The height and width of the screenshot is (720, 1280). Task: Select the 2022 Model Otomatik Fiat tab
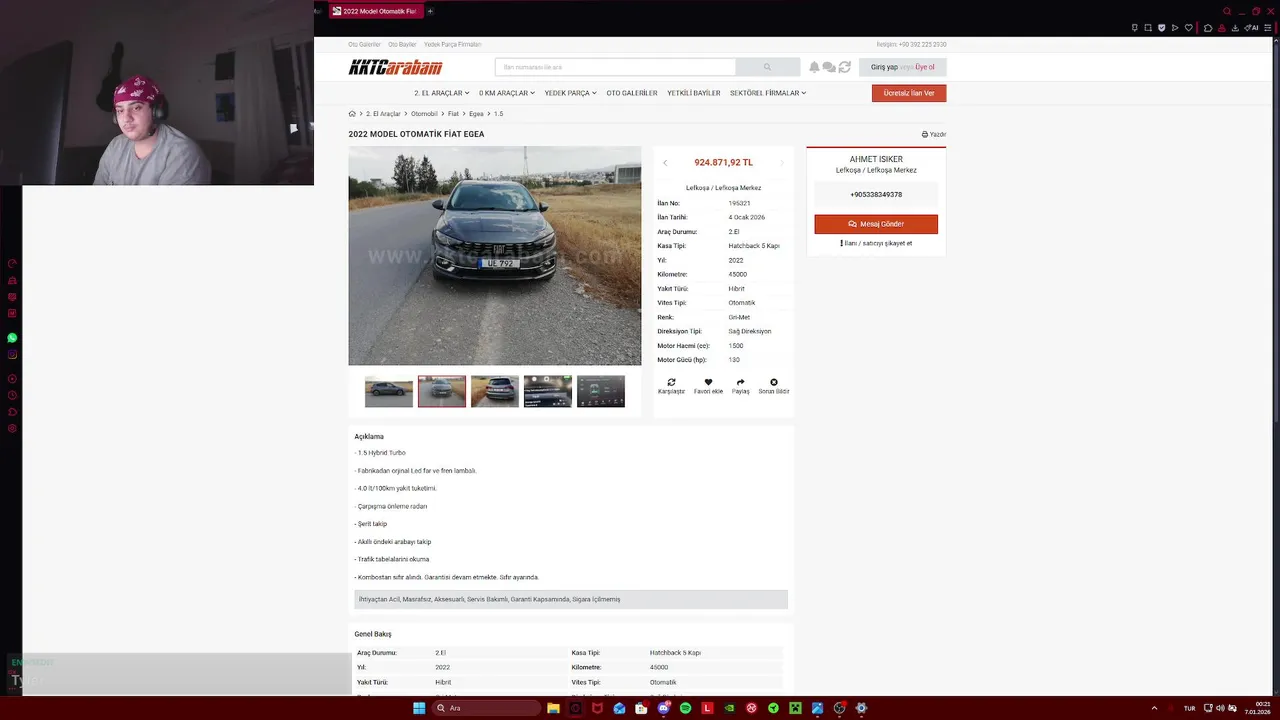click(x=376, y=11)
